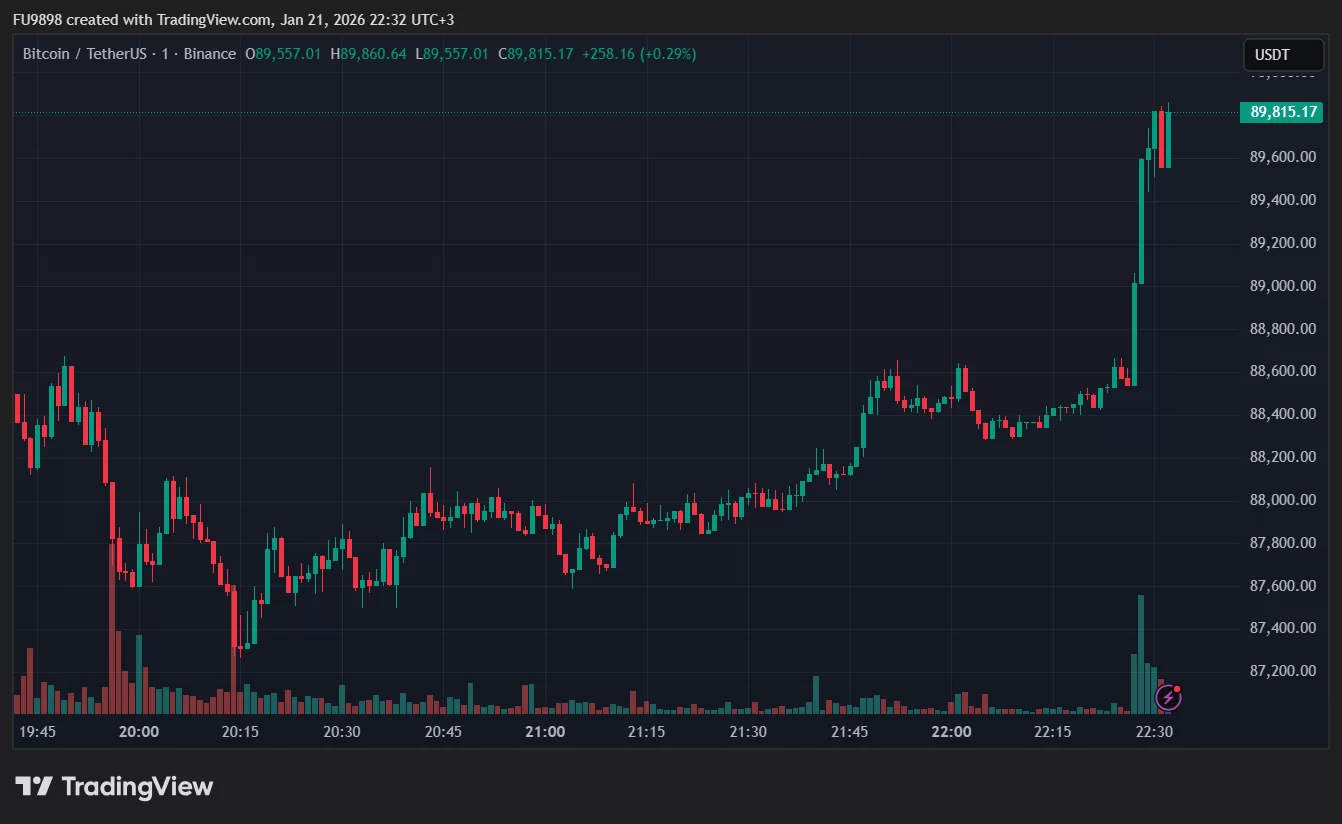
Task: Click the TradingView logo icon at bottom
Action: tap(34, 787)
